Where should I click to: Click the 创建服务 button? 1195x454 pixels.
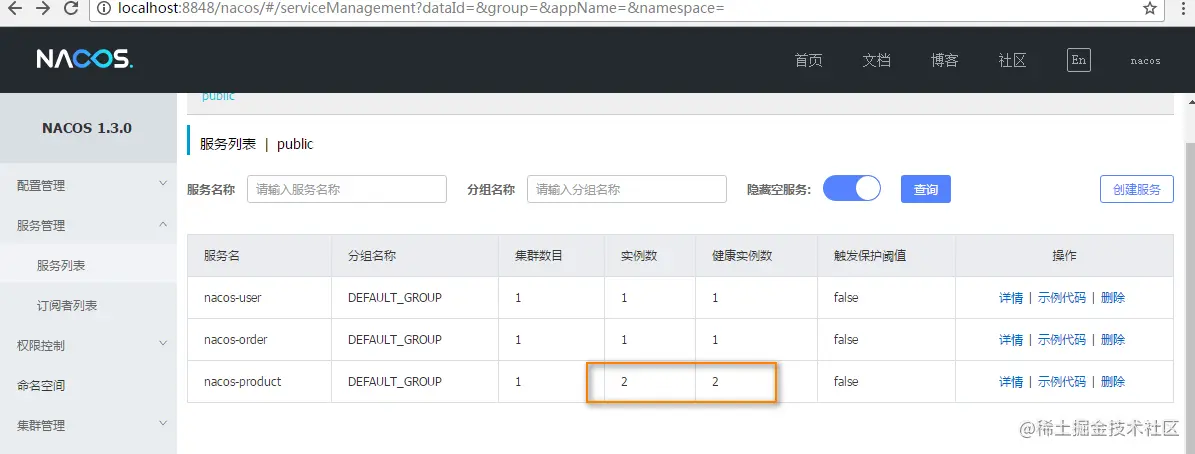(1136, 189)
